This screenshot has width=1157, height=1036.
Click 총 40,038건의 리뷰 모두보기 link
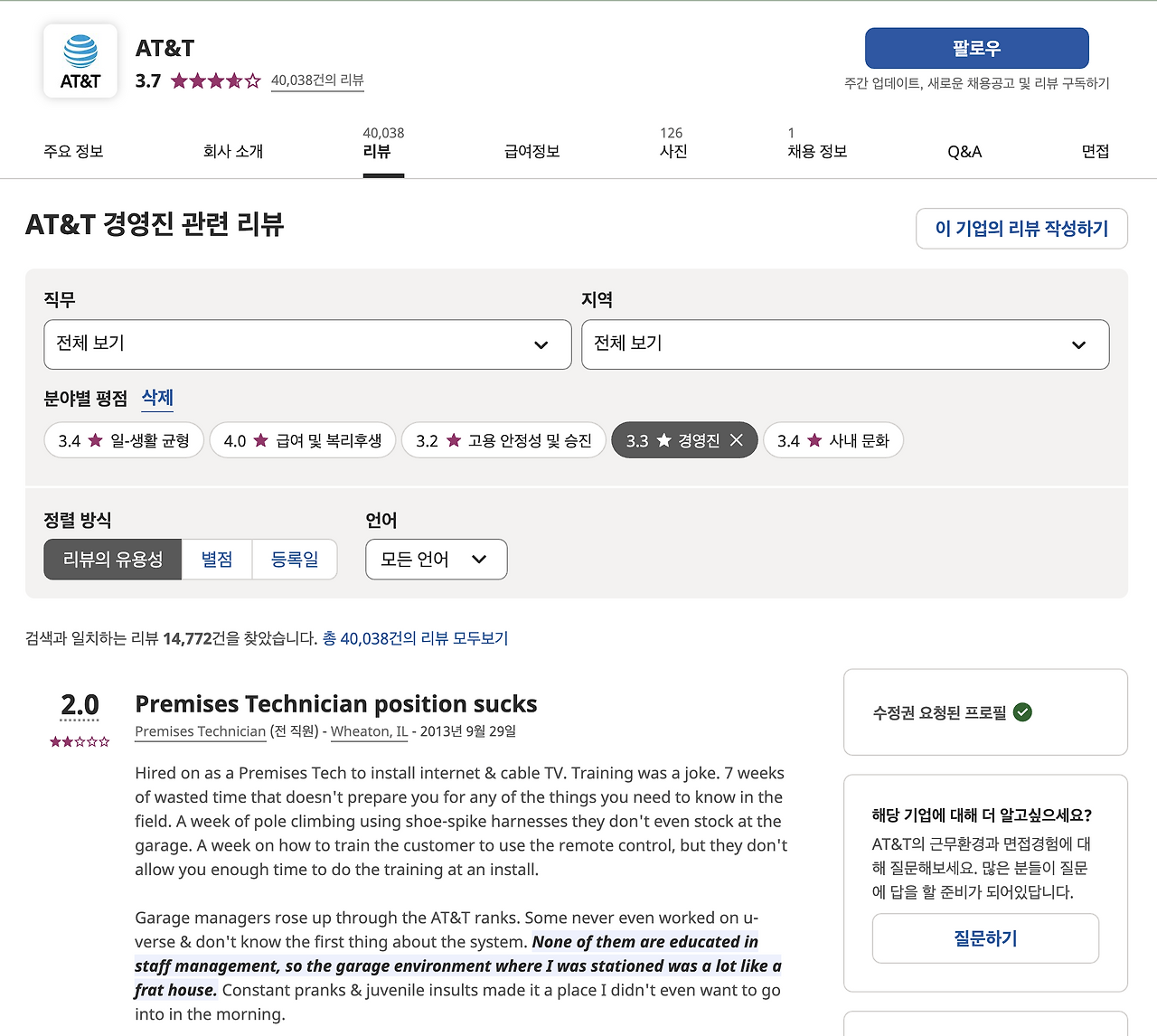click(x=416, y=638)
